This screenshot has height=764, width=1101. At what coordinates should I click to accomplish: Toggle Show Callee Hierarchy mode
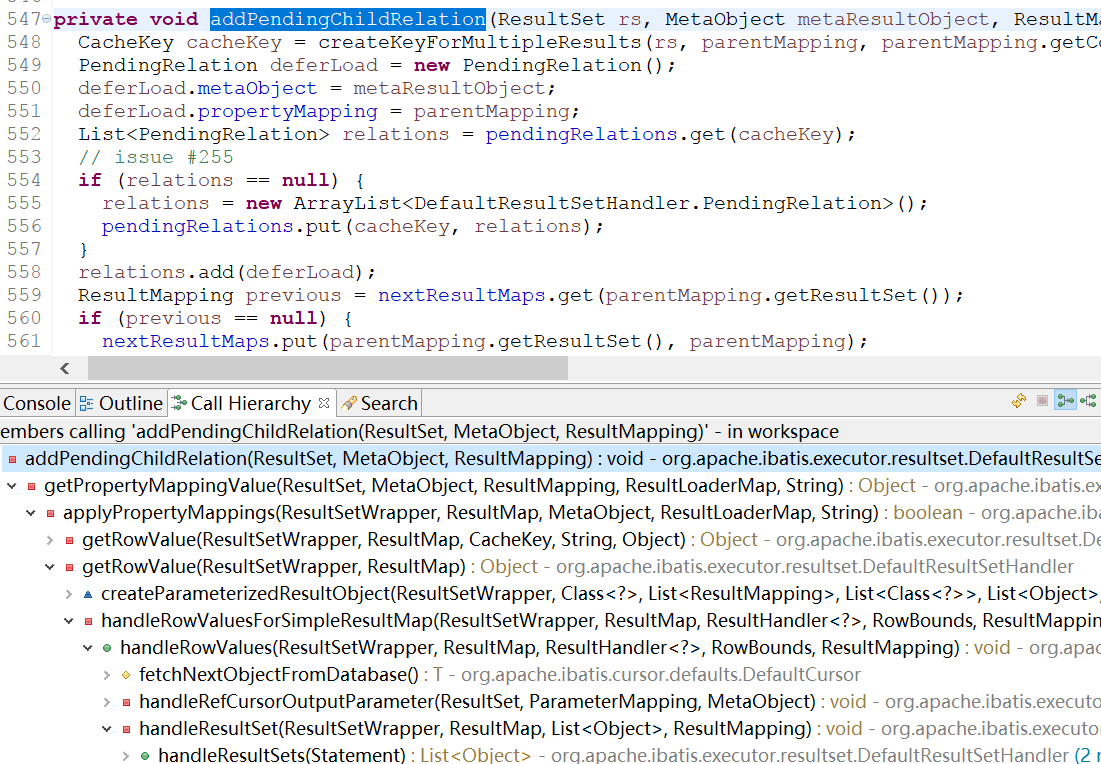point(1088,402)
